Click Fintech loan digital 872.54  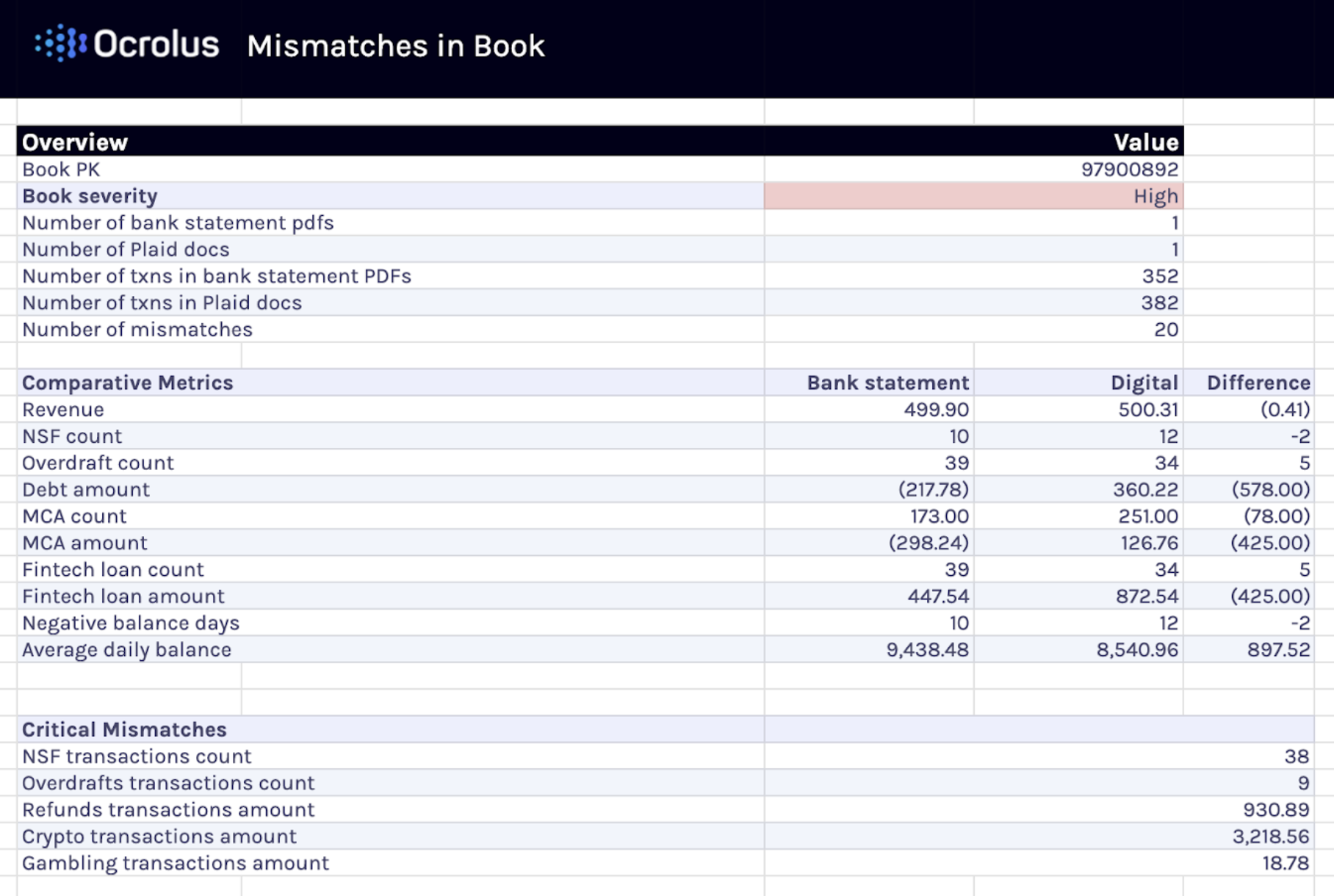point(1147,596)
